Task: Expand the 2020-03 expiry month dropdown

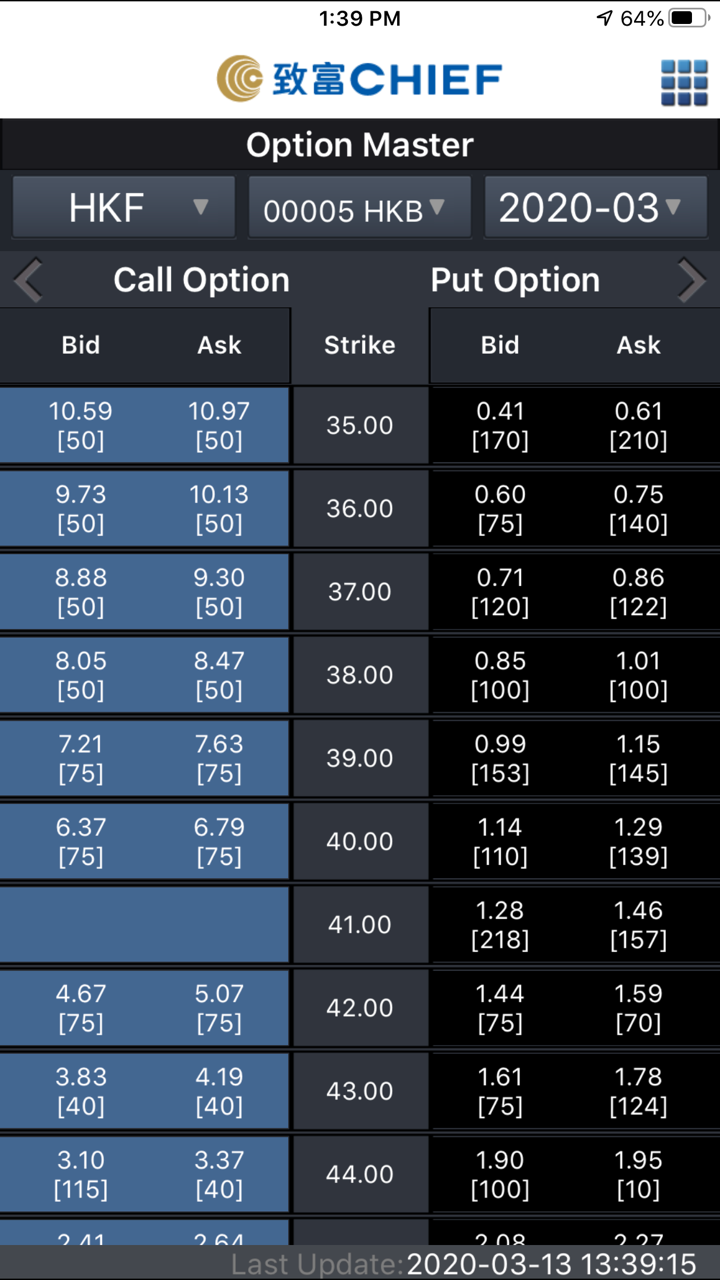Action: click(x=595, y=208)
